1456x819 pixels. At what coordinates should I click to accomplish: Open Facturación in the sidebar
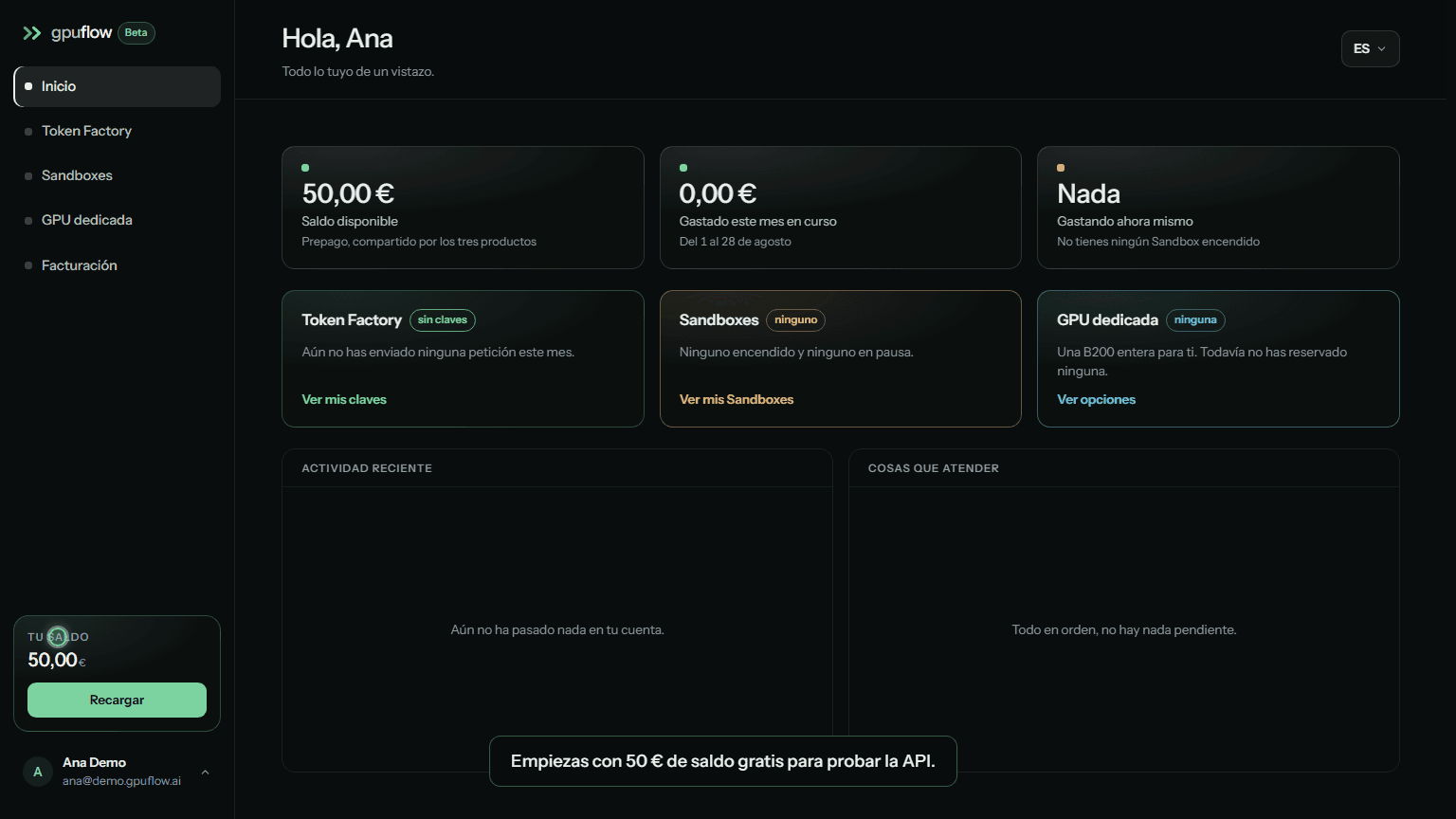pos(118,265)
